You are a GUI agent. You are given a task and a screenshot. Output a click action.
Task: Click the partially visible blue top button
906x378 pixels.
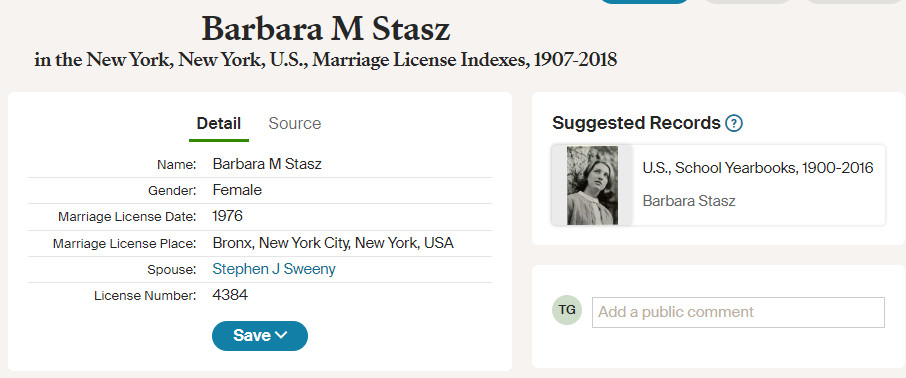[644, 2]
